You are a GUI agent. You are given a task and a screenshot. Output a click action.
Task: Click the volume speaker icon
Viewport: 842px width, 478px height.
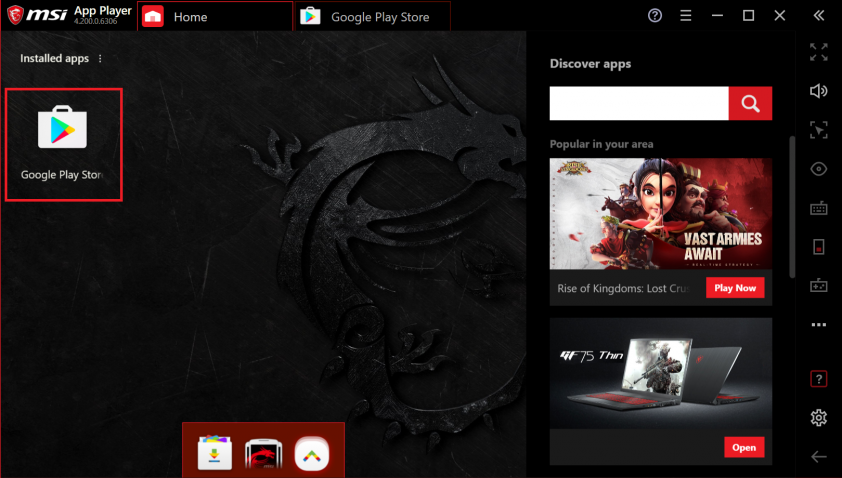click(x=818, y=91)
